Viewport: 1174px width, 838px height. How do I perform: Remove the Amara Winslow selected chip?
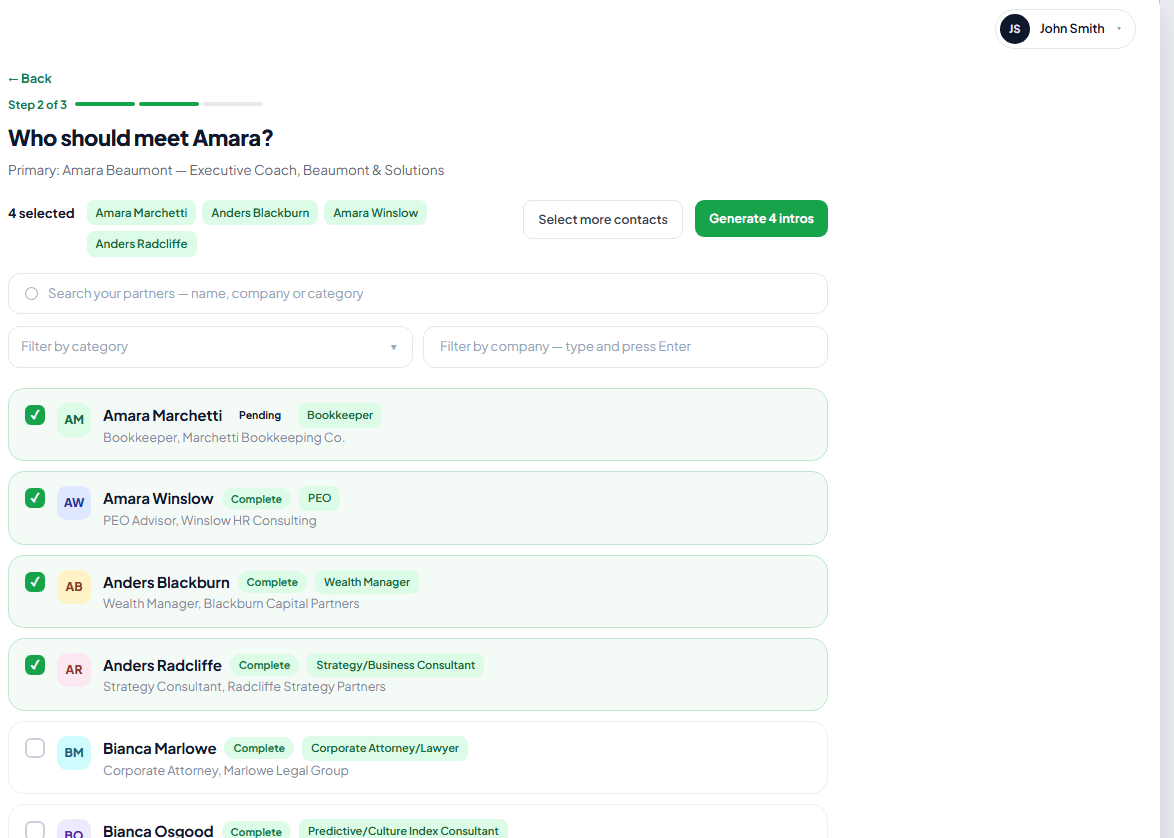click(376, 213)
